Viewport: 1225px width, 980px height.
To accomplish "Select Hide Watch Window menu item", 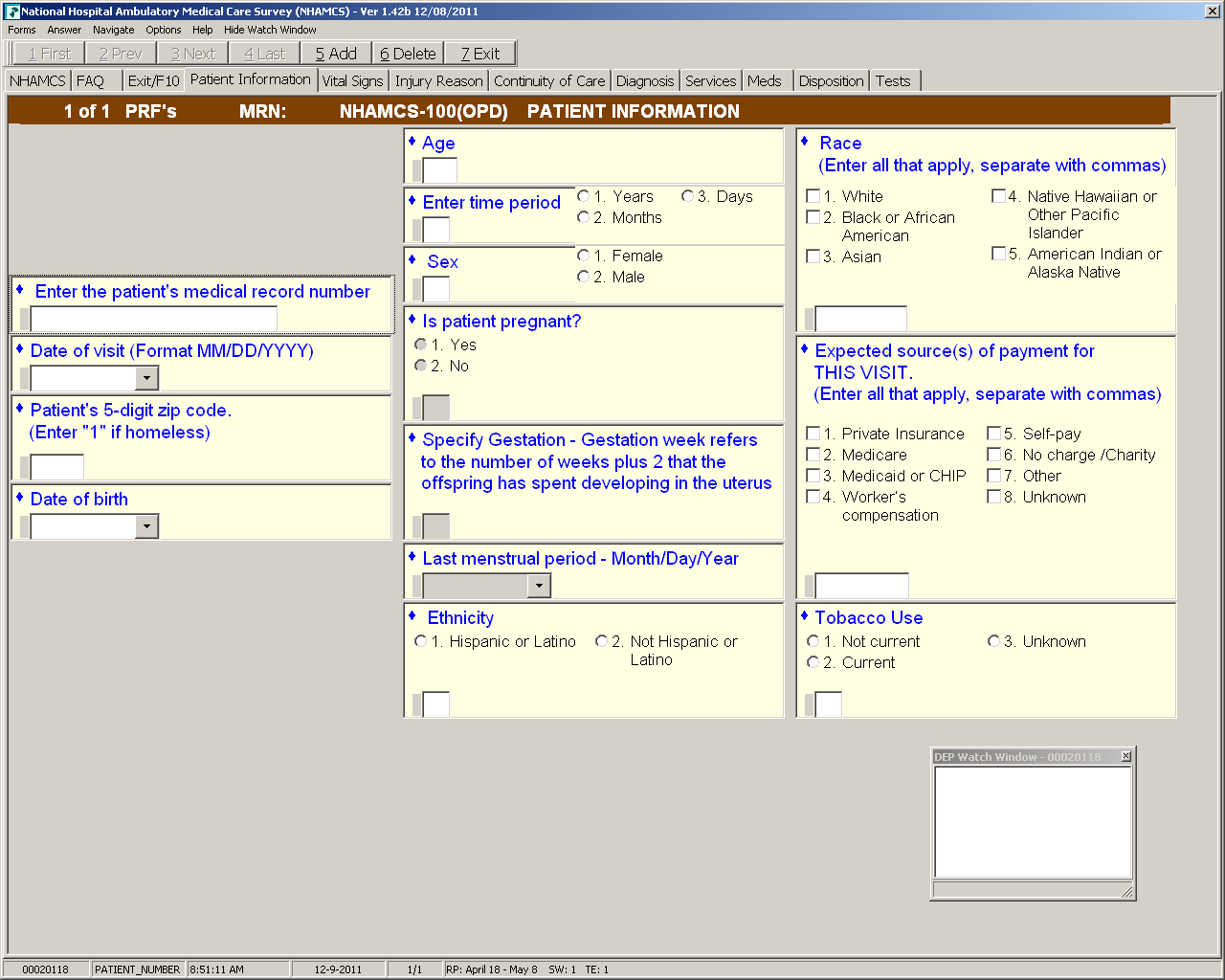I will click(270, 30).
